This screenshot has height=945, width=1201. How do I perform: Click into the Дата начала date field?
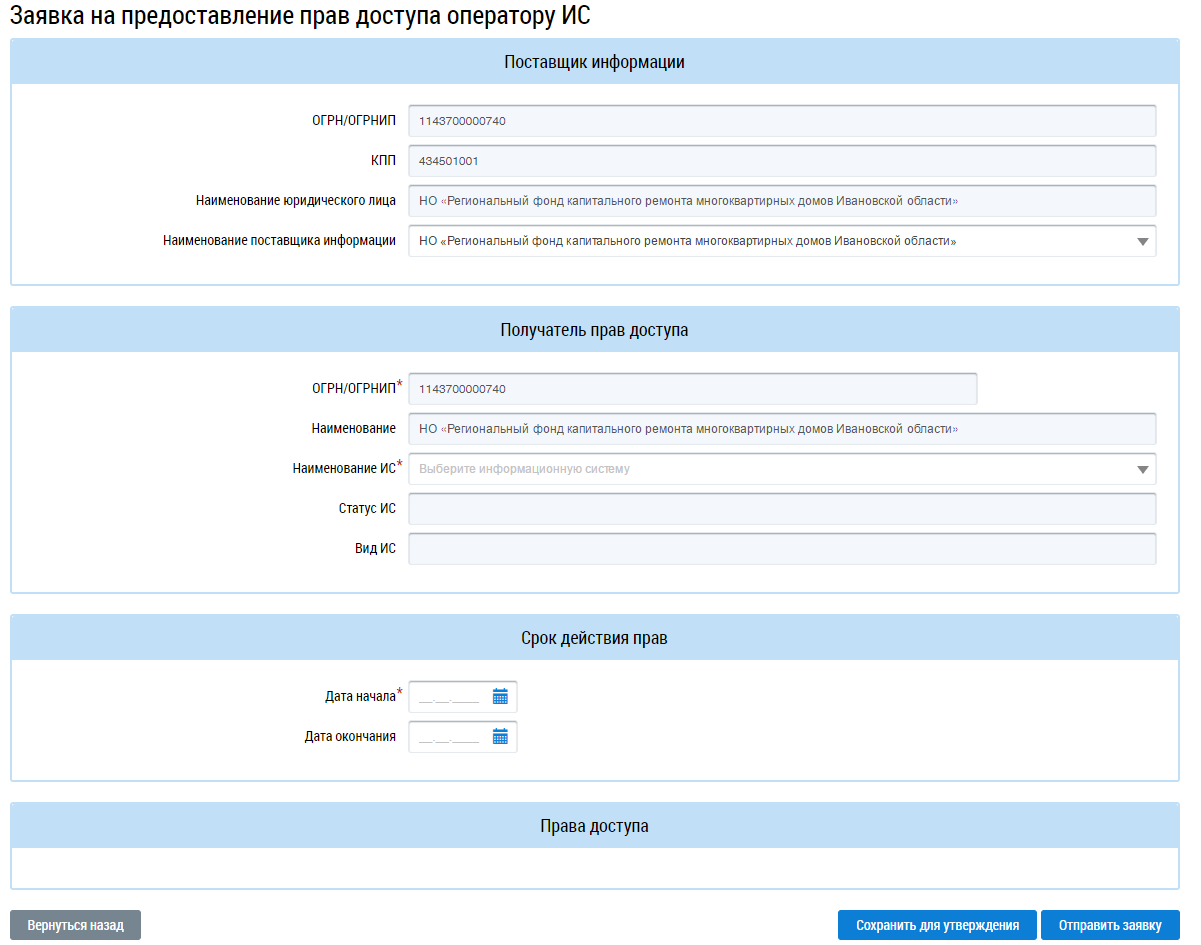(450, 697)
